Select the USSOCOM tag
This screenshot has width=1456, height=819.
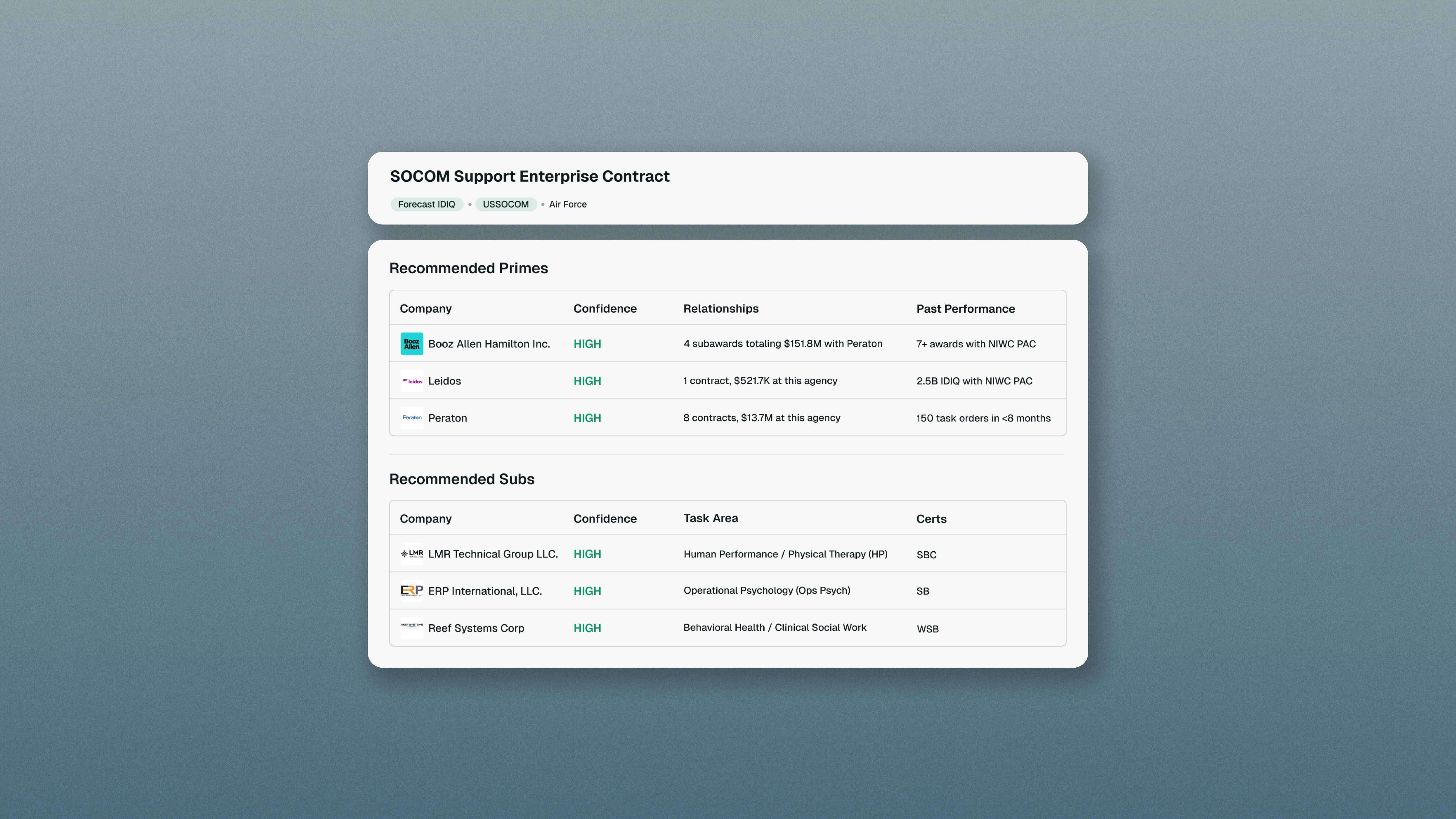tap(505, 204)
